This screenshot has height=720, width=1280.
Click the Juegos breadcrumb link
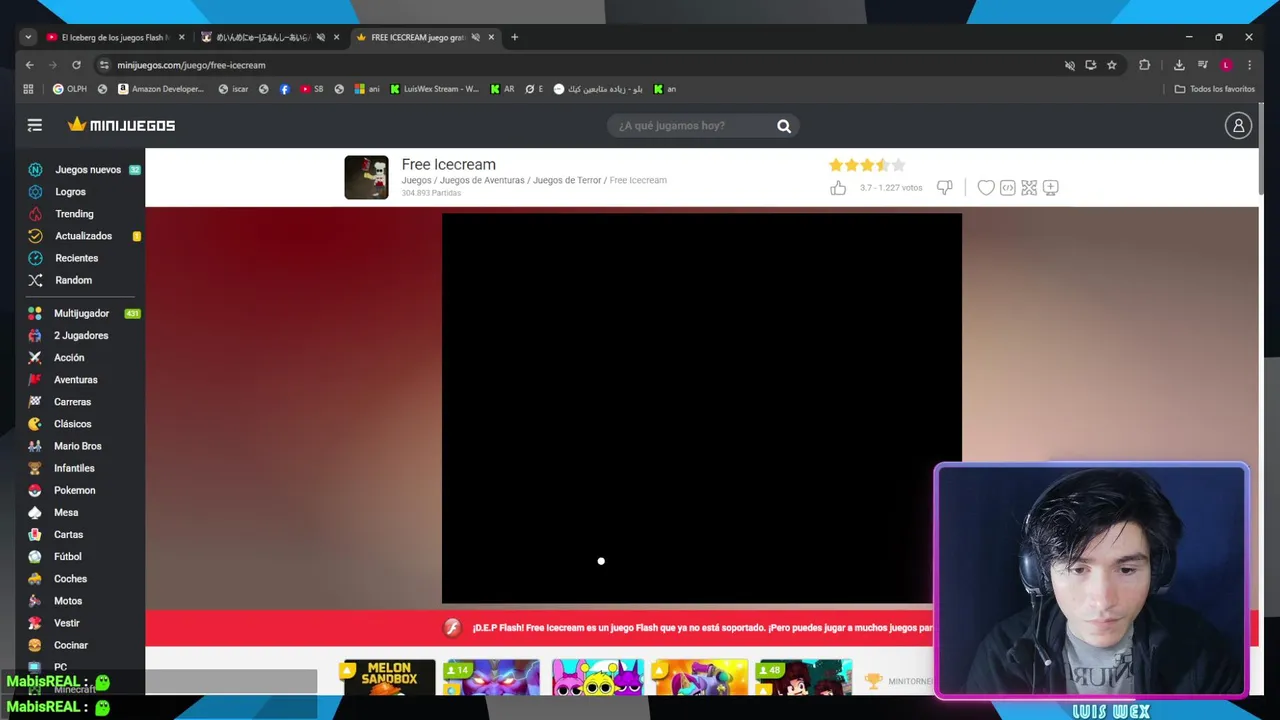[x=416, y=180]
